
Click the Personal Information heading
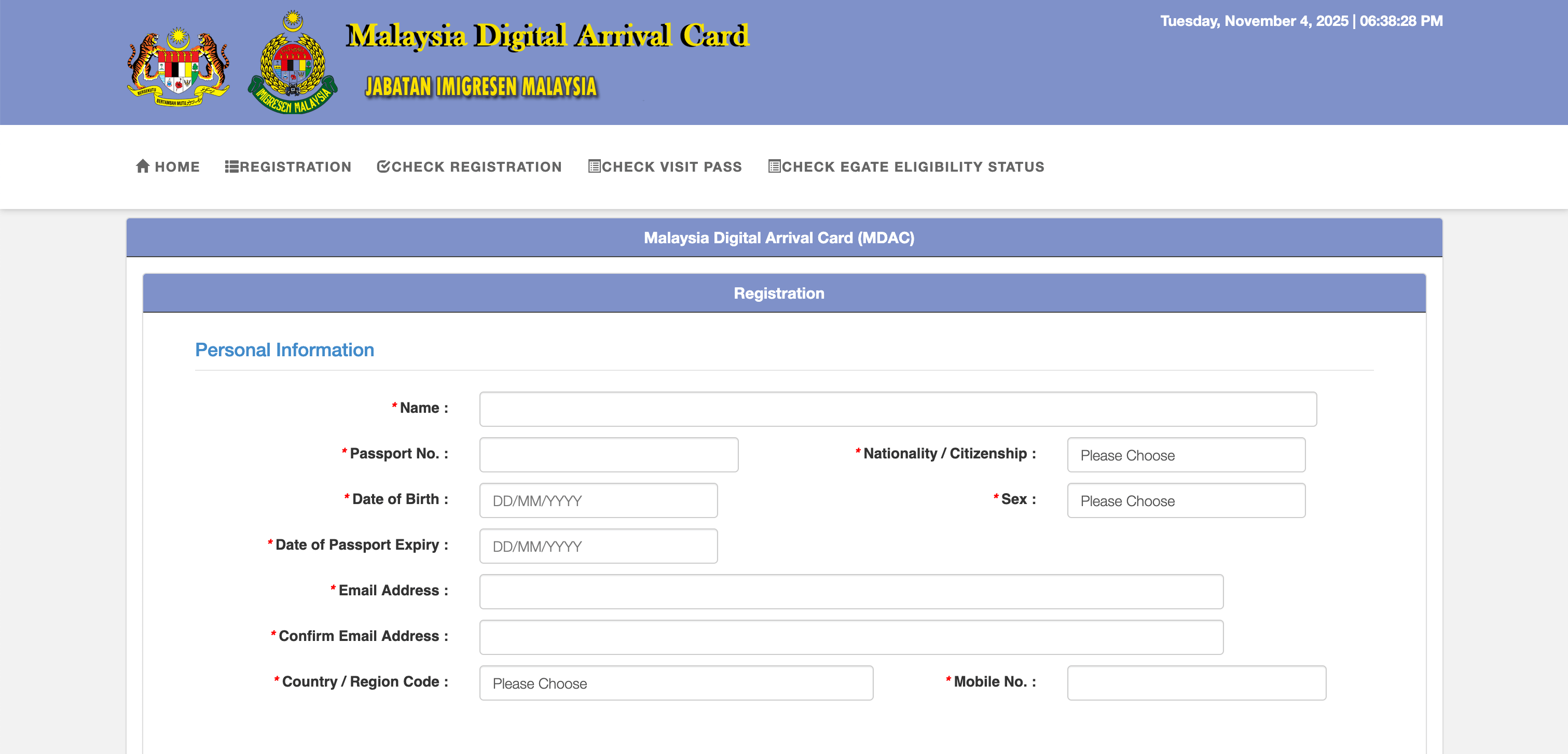pos(284,350)
